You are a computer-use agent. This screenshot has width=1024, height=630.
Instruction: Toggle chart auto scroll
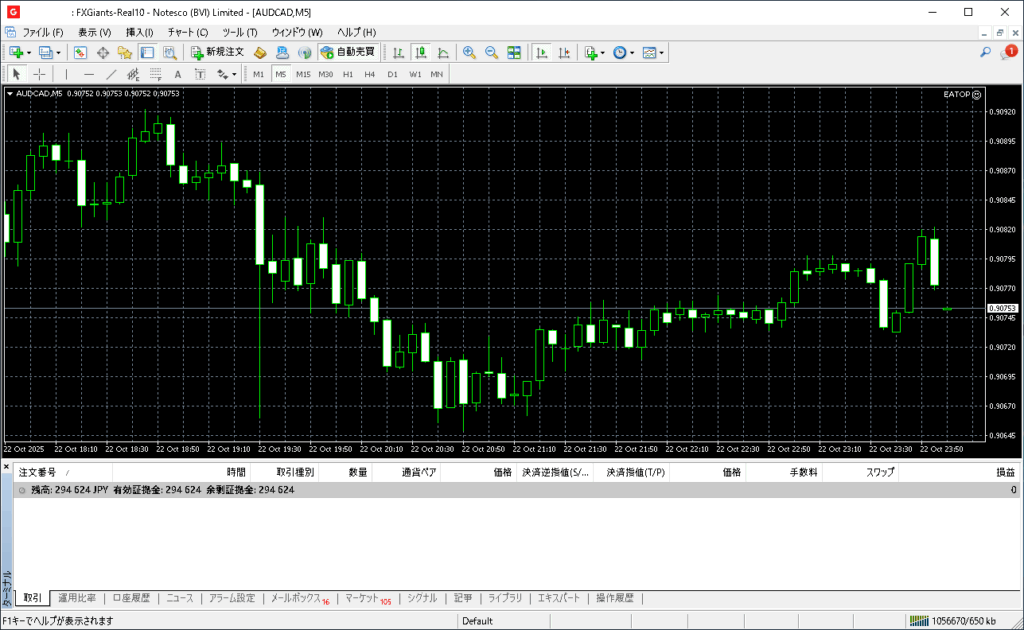click(541, 52)
